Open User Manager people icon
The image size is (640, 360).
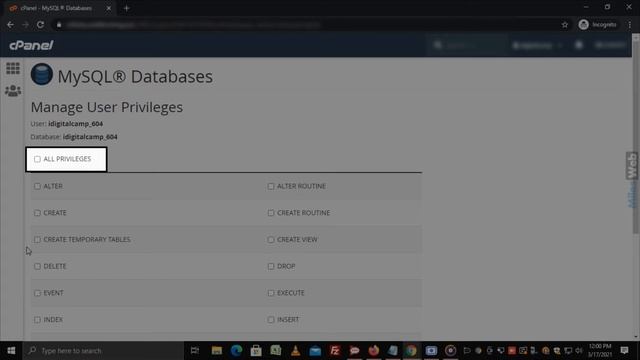[13, 91]
